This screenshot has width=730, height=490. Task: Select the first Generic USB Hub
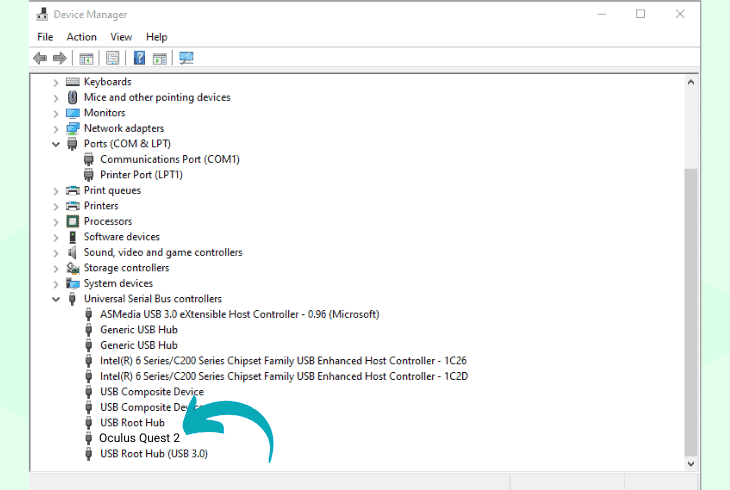[139, 330]
